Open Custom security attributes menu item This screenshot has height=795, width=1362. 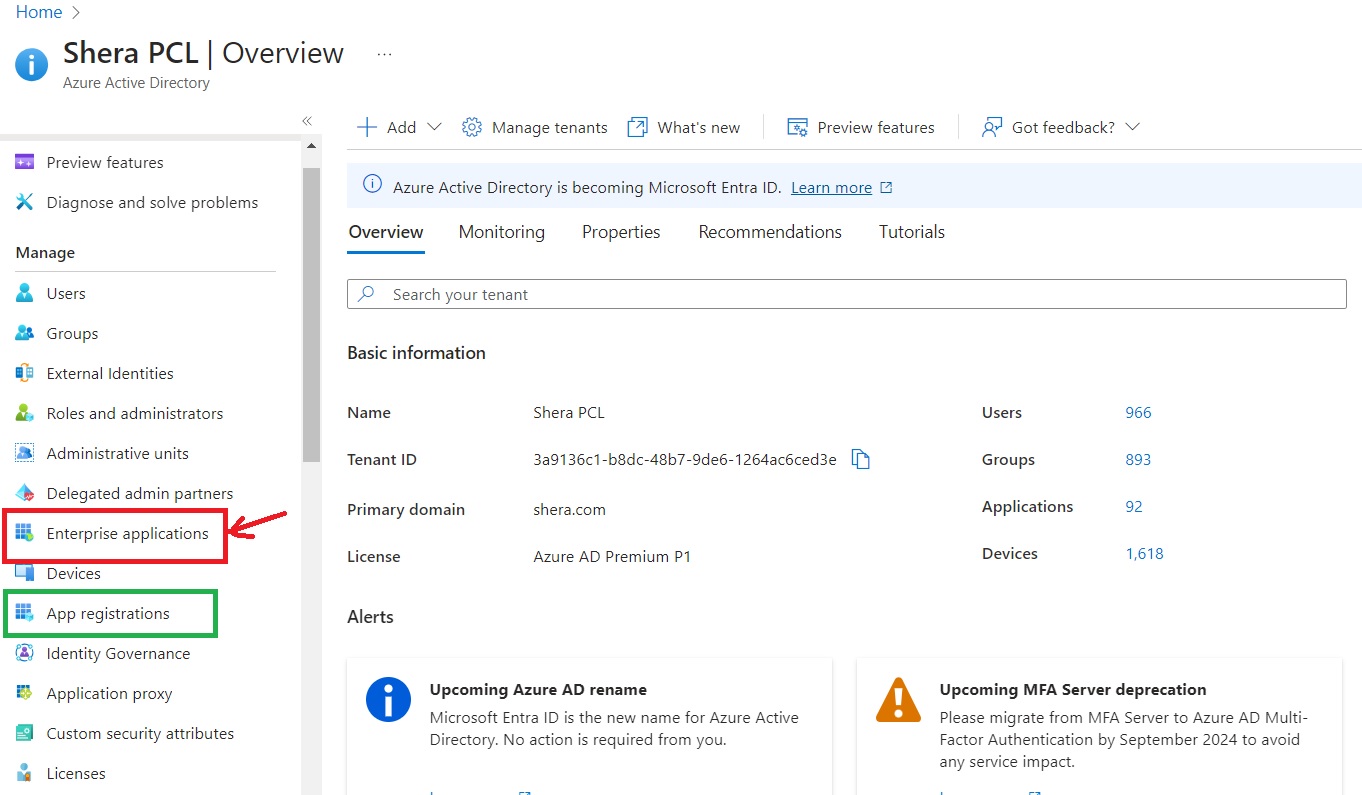tap(140, 733)
